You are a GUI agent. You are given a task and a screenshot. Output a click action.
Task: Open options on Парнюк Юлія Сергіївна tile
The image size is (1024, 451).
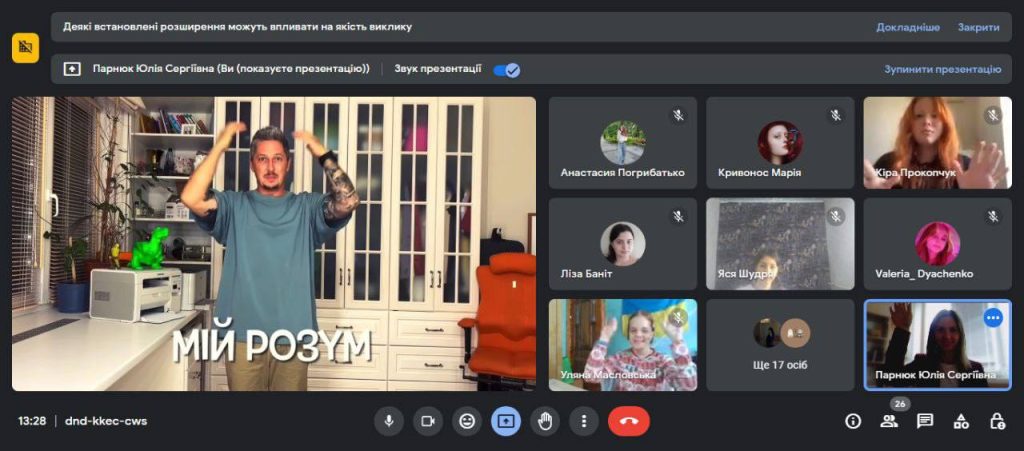click(992, 318)
